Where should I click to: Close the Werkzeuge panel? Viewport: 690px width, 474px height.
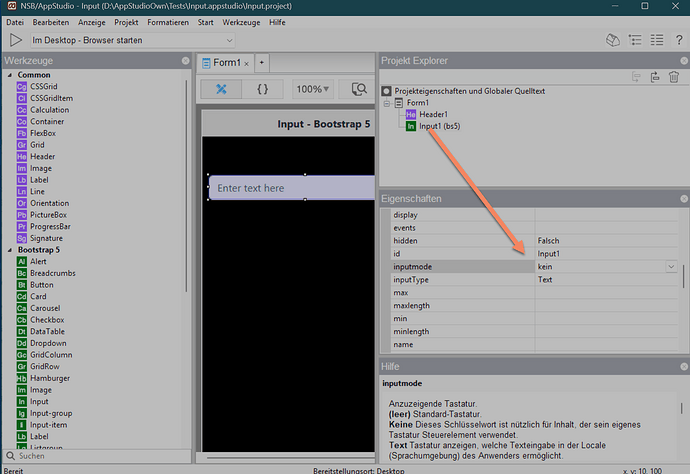186,61
